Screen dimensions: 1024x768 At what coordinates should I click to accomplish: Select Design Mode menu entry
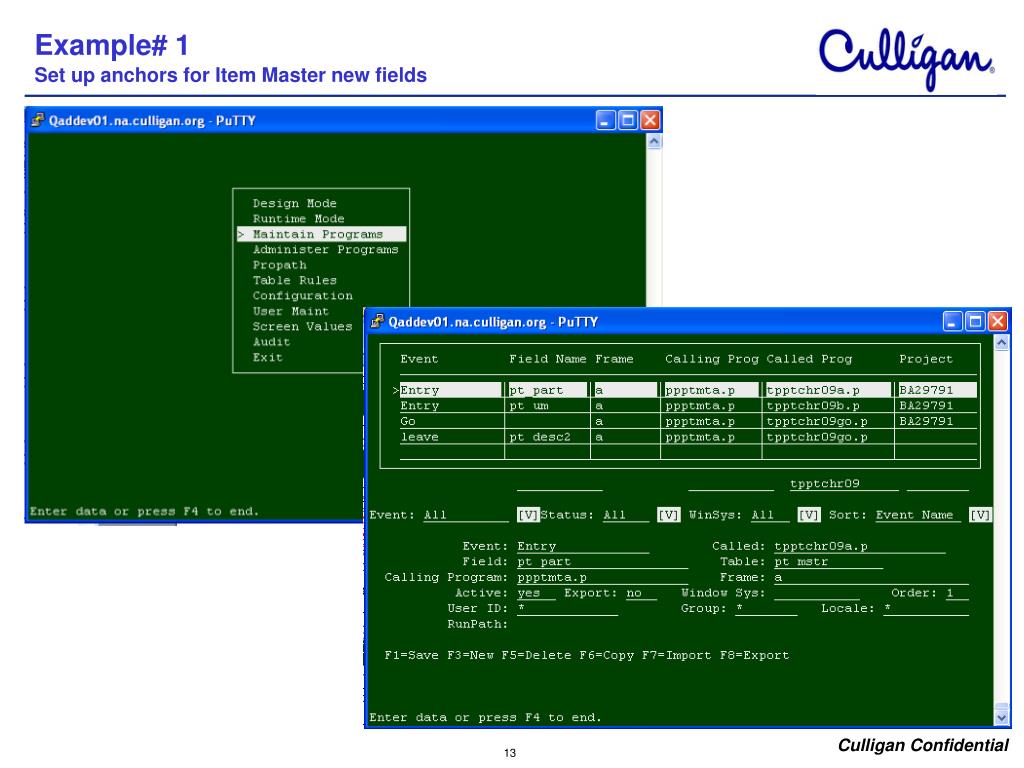click(295, 203)
